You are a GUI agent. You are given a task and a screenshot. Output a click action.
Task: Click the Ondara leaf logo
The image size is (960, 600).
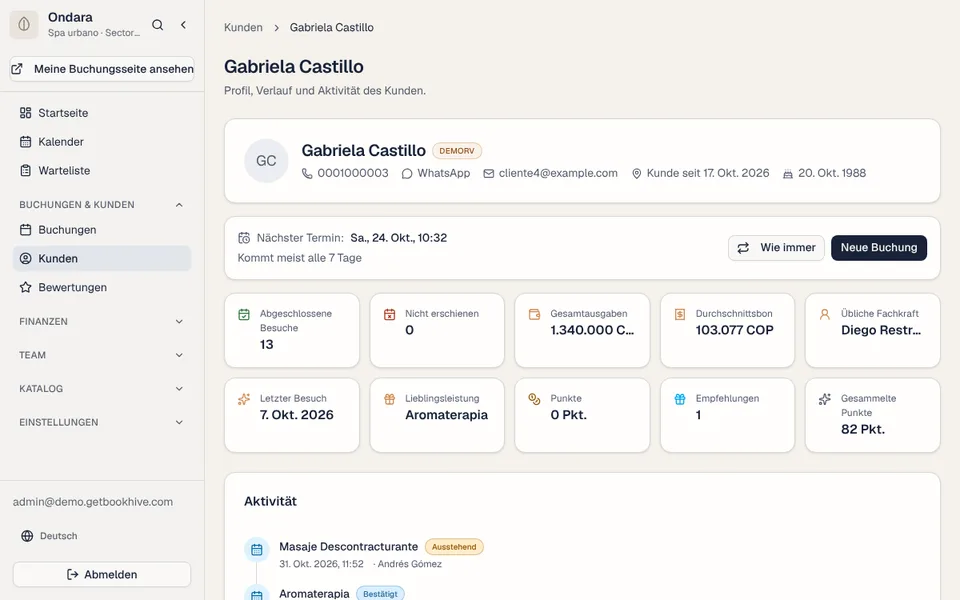24,24
